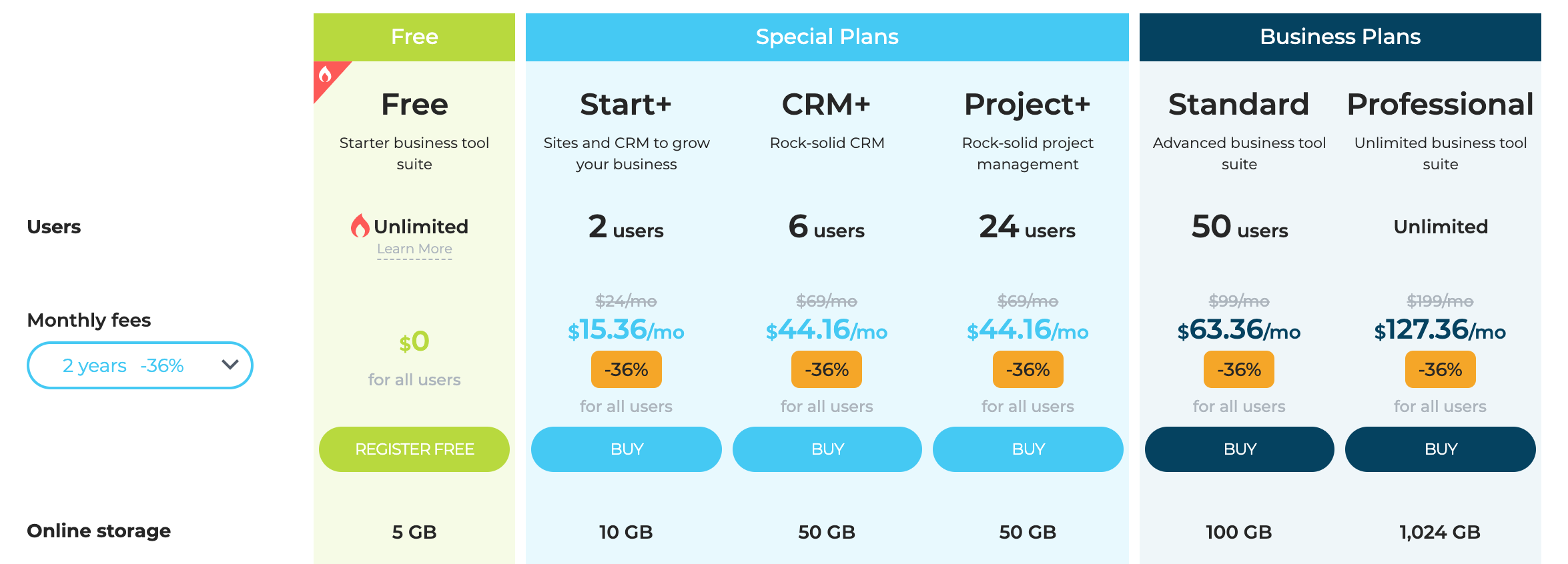
Task: Buy the Project+ plan
Action: tap(1028, 449)
